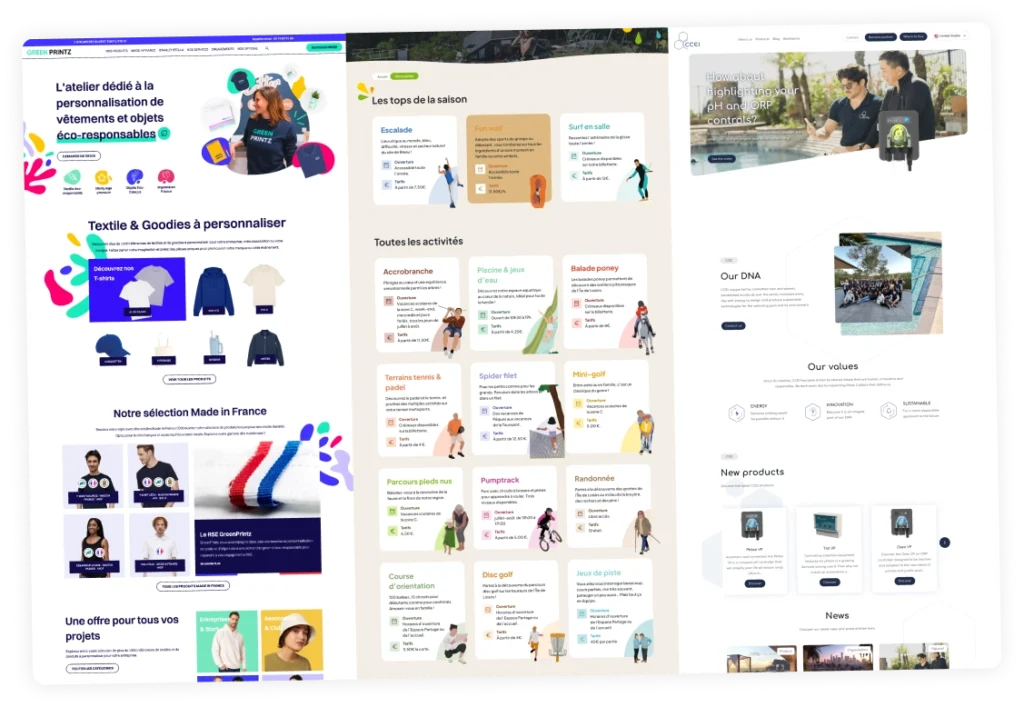Click the Sustainable hexagon icon under Our values
The height and width of the screenshot is (707, 1024).
888,410
